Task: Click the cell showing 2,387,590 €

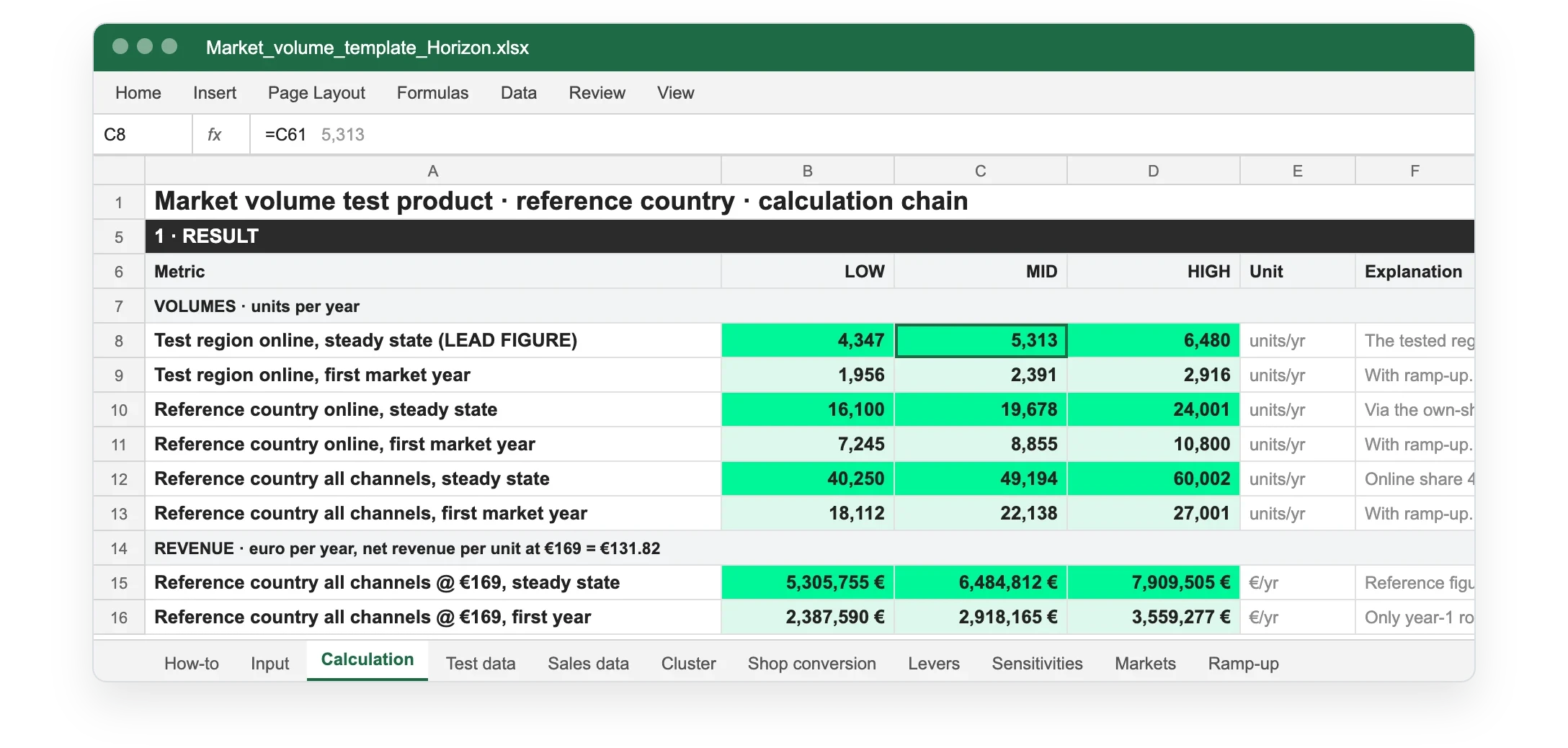Action: (808, 618)
